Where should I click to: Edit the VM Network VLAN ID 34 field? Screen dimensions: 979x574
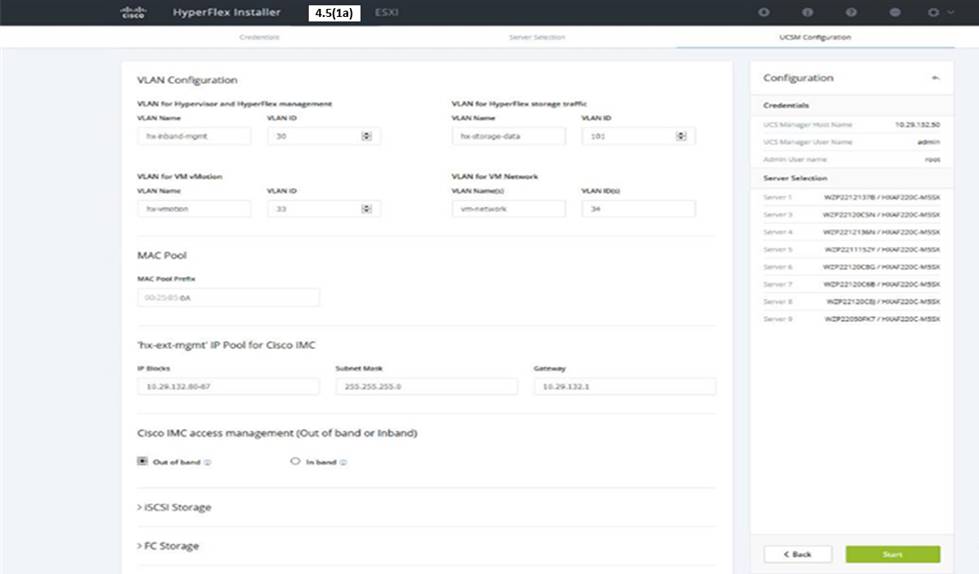[639, 209]
